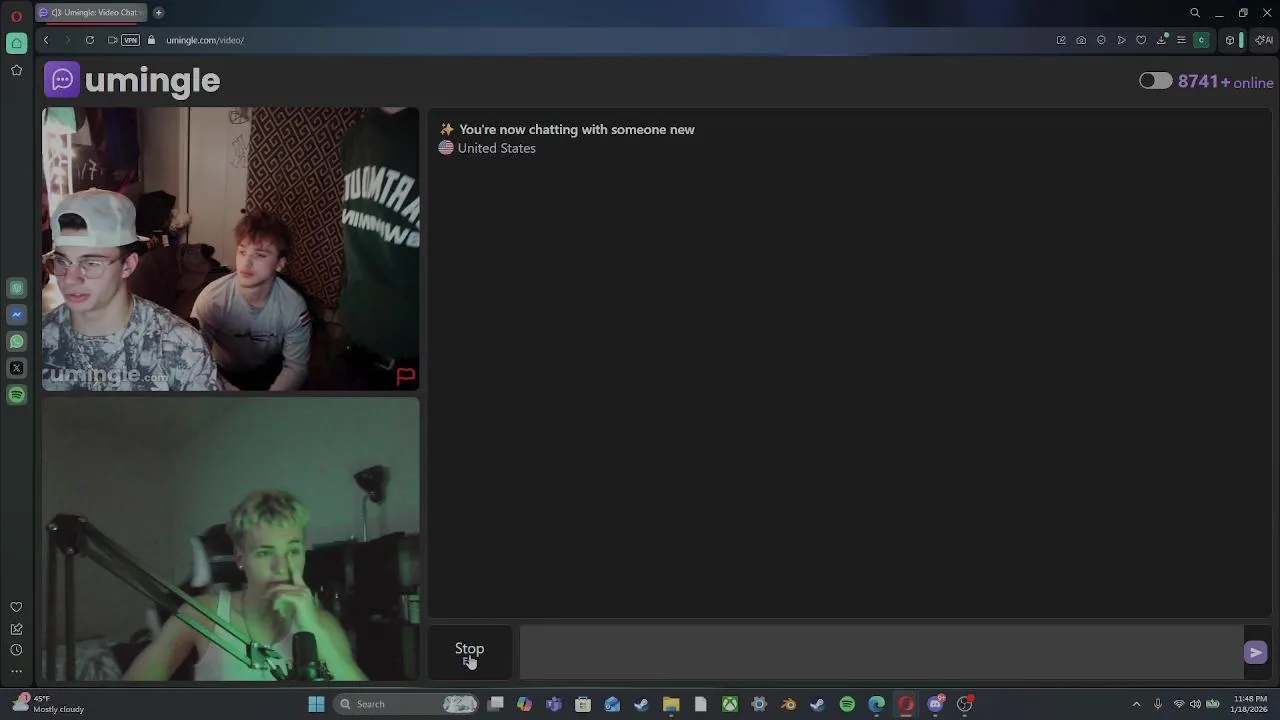The image size is (1280, 720).
Task: Click into the chat message input field
Action: click(881, 652)
